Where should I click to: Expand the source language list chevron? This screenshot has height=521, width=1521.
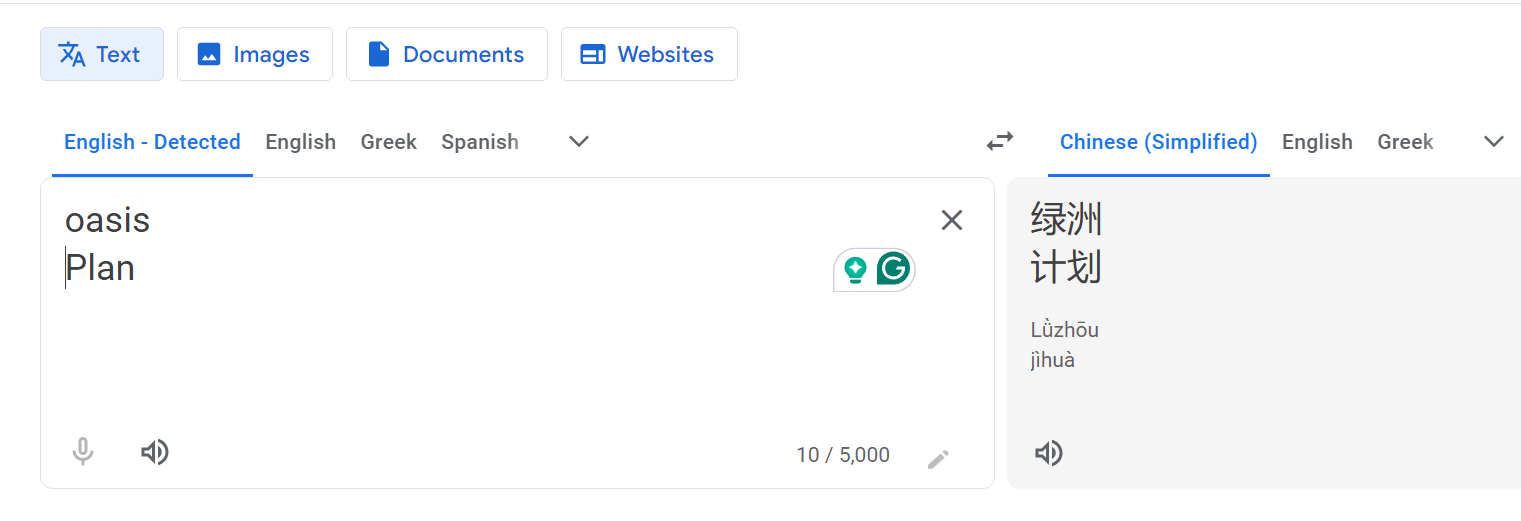(578, 142)
